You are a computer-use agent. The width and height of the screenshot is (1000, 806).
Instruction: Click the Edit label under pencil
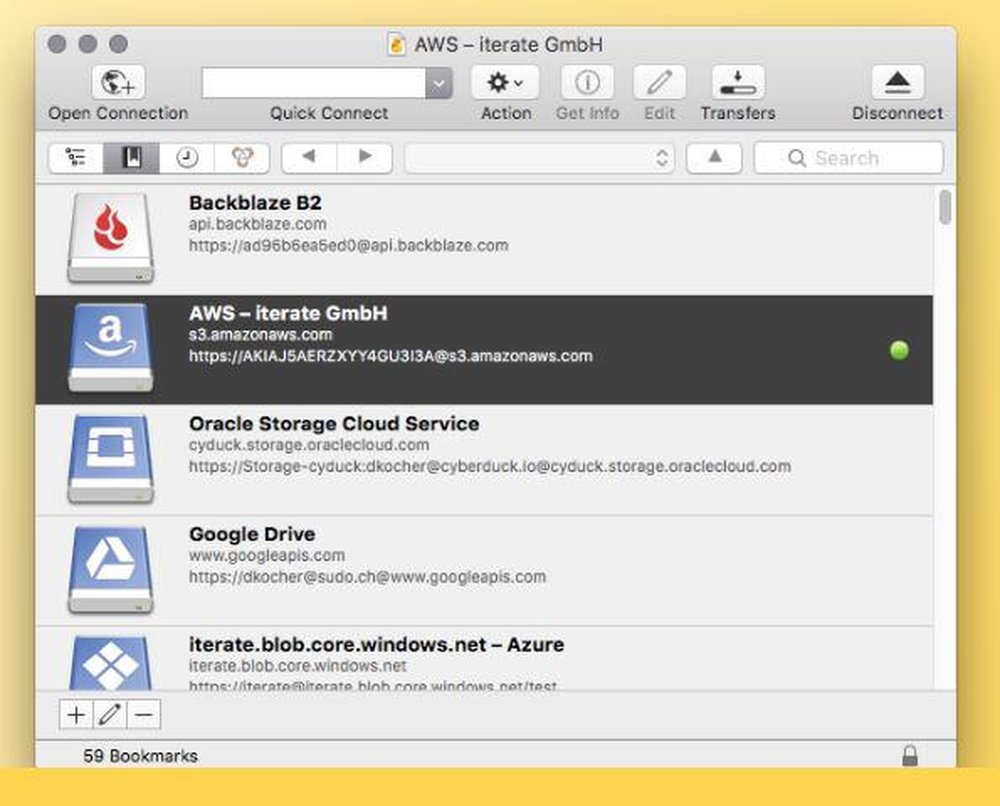(x=659, y=114)
